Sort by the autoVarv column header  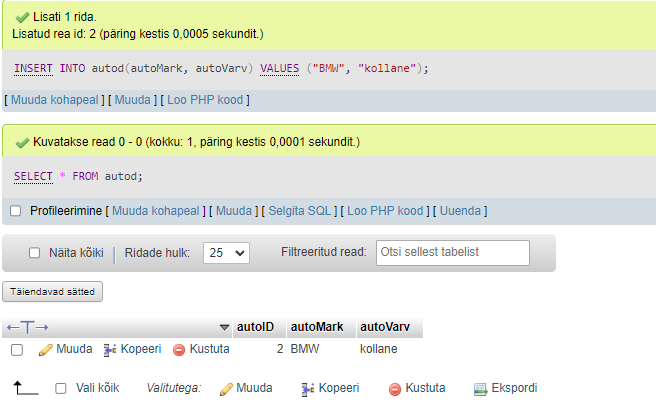tap(384, 327)
